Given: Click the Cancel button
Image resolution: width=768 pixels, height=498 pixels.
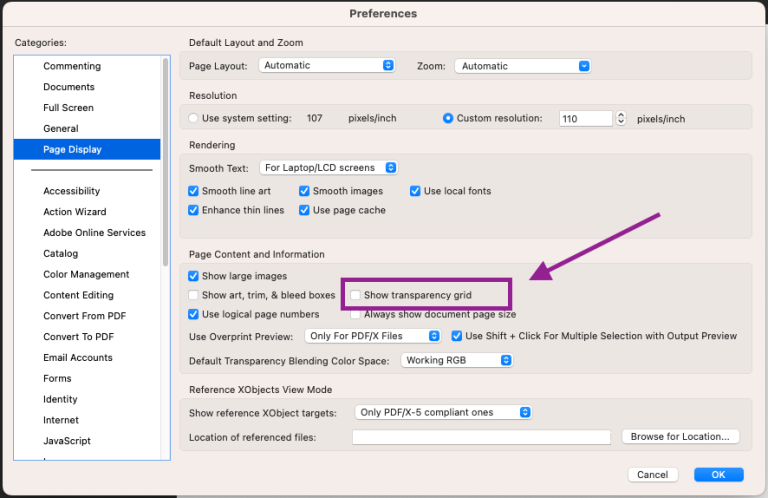Looking at the screenshot, I should click(653, 474).
